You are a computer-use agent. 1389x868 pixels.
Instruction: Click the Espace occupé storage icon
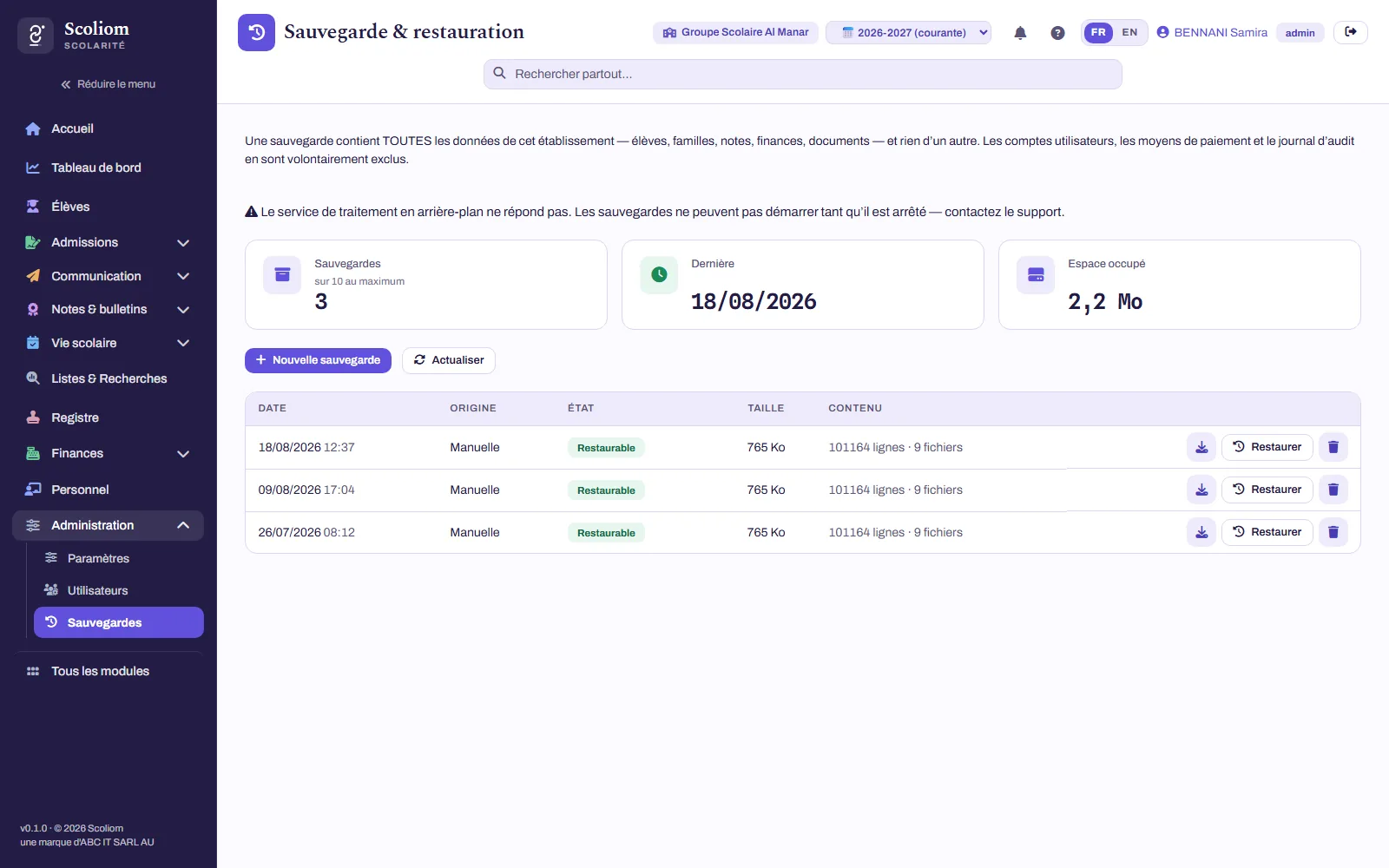click(1036, 275)
